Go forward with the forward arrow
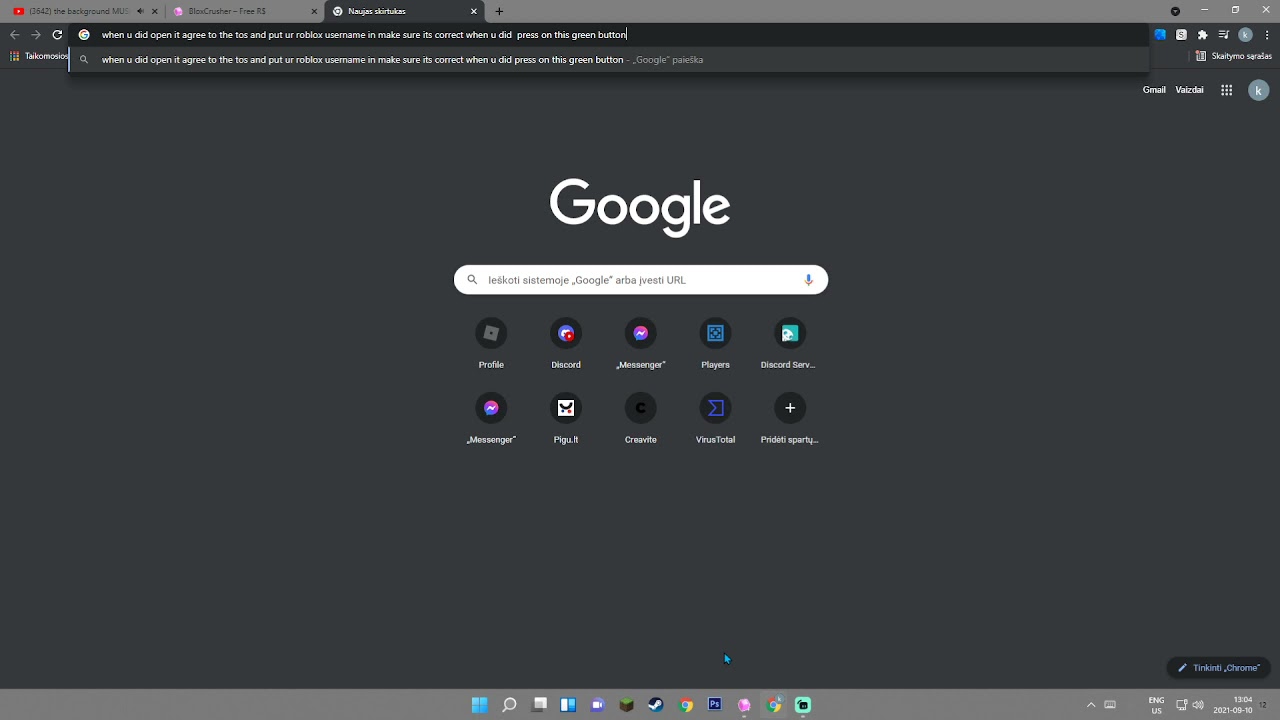This screenshot has height=720, width=1280. click(x=36, y=34)
